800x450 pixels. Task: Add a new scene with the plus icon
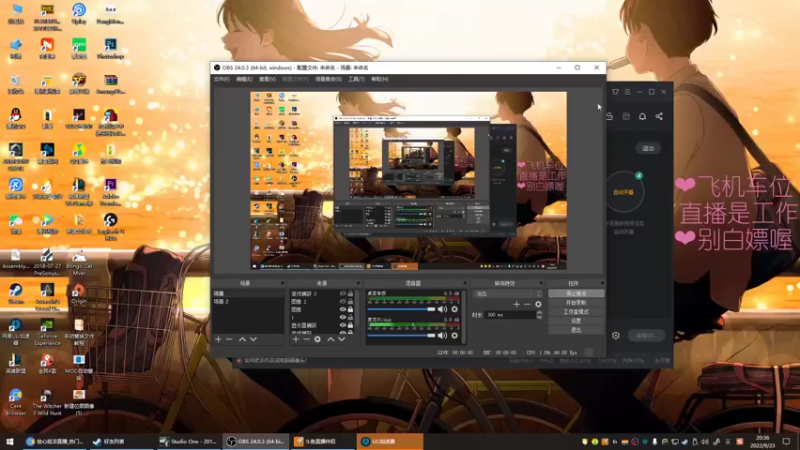pos(218,339)
